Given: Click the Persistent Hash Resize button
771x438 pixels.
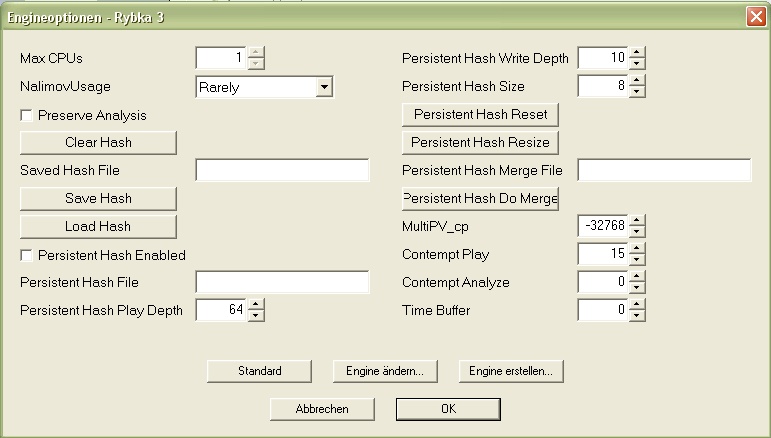Looking at the screenshot, I should [x=480, y=143].
